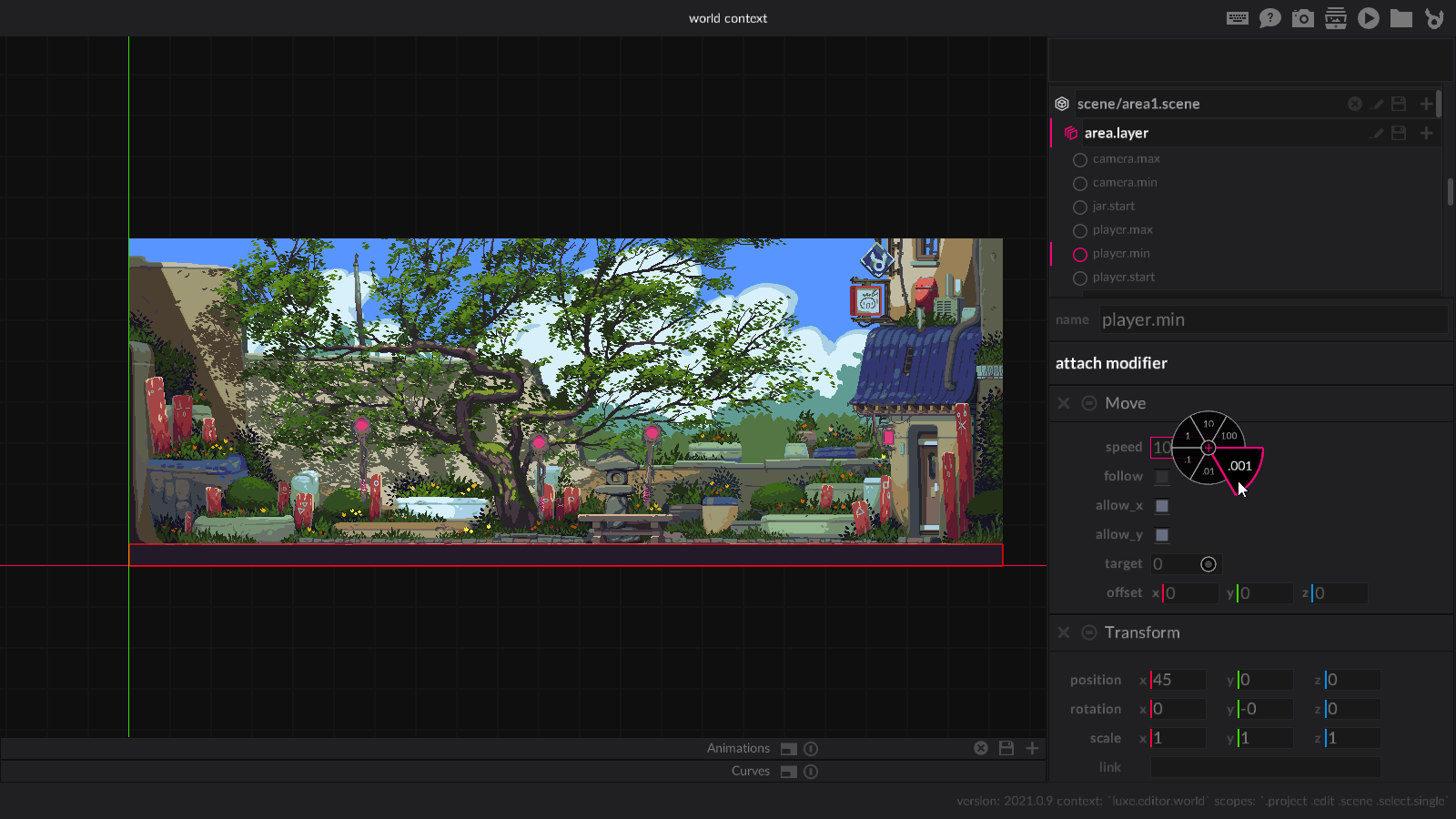Collapse the Move modifier section
The width and height of the screenshot is (1456, 819).
tap(1089, 403)
